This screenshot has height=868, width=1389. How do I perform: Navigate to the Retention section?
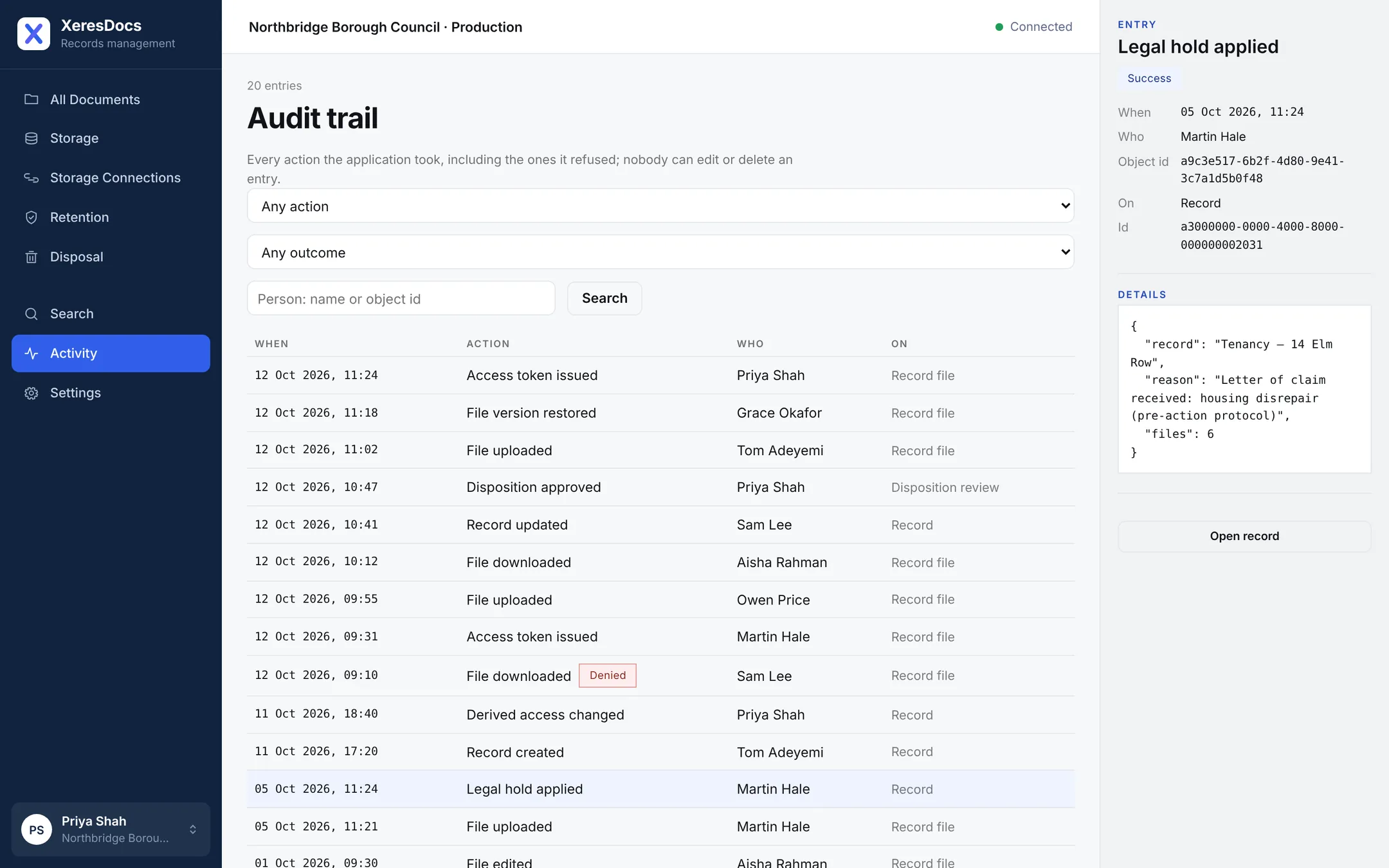click(111, 217)
